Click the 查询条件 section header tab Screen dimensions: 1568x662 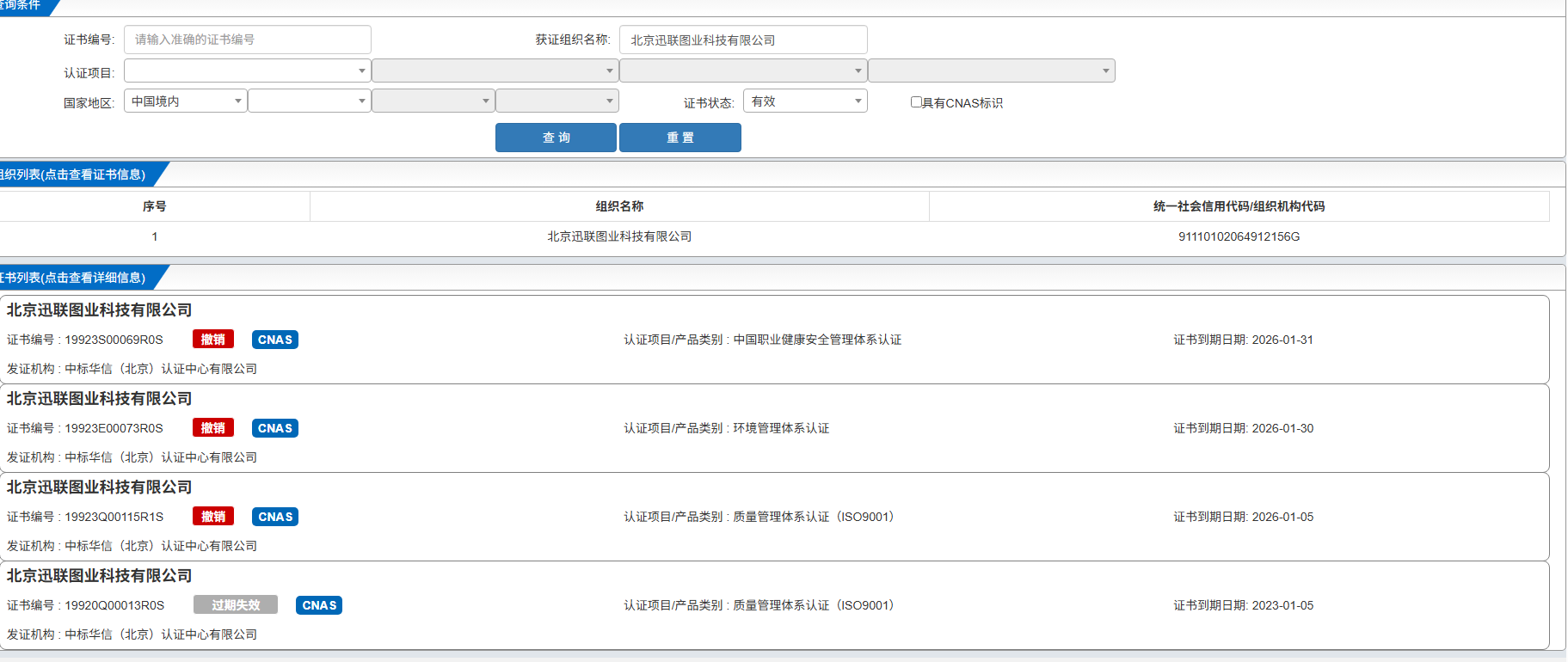tap(26, 6)
